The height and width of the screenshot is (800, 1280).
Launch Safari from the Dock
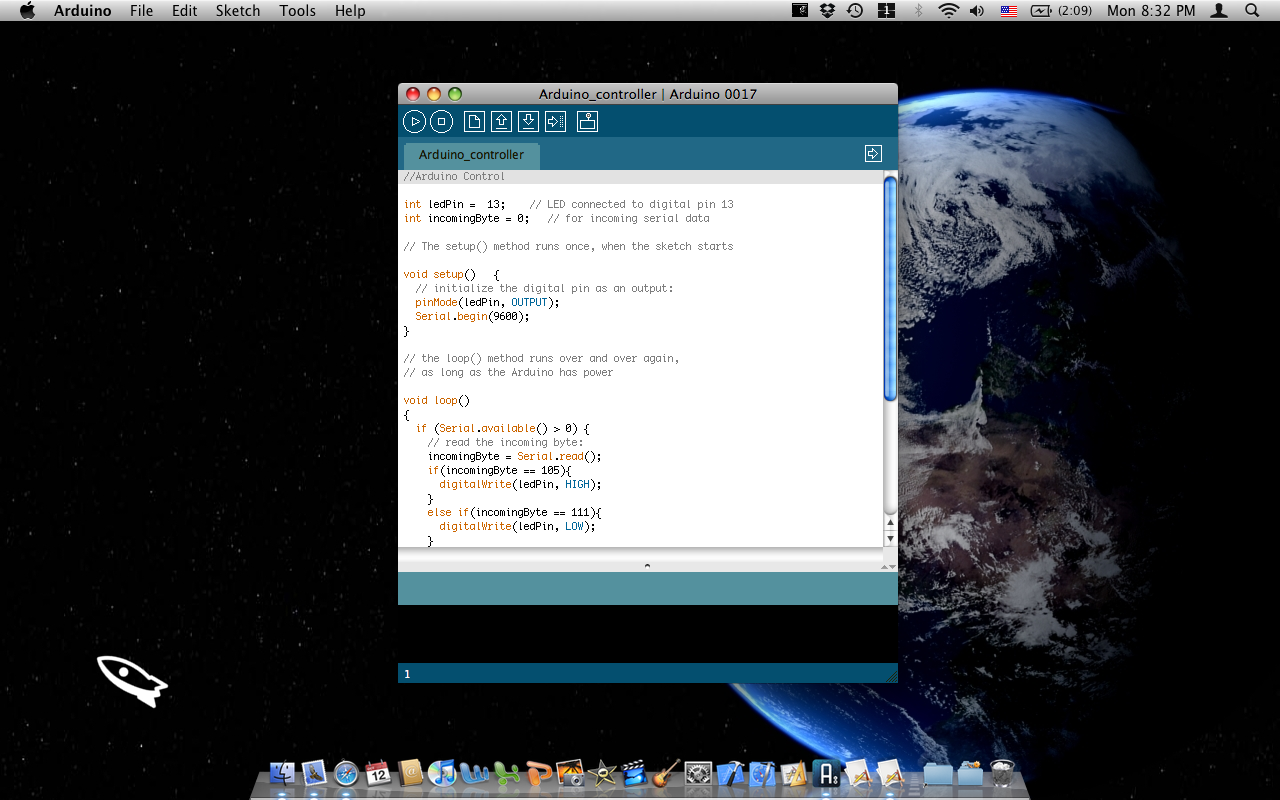(x=346, y=773)
